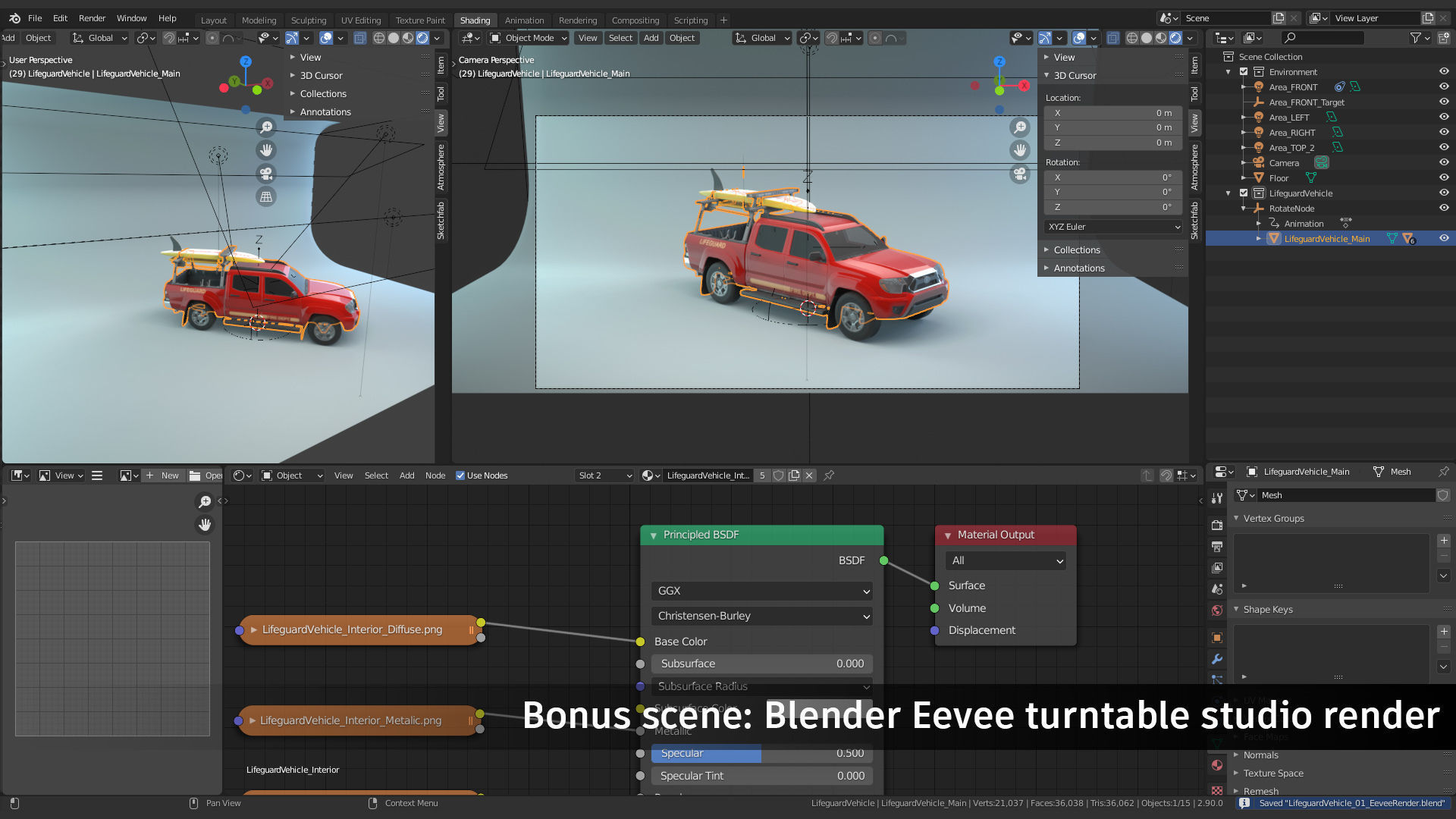
Task: Click the pan hand icon in the camera viewport
Action: tap(1020, 150)
